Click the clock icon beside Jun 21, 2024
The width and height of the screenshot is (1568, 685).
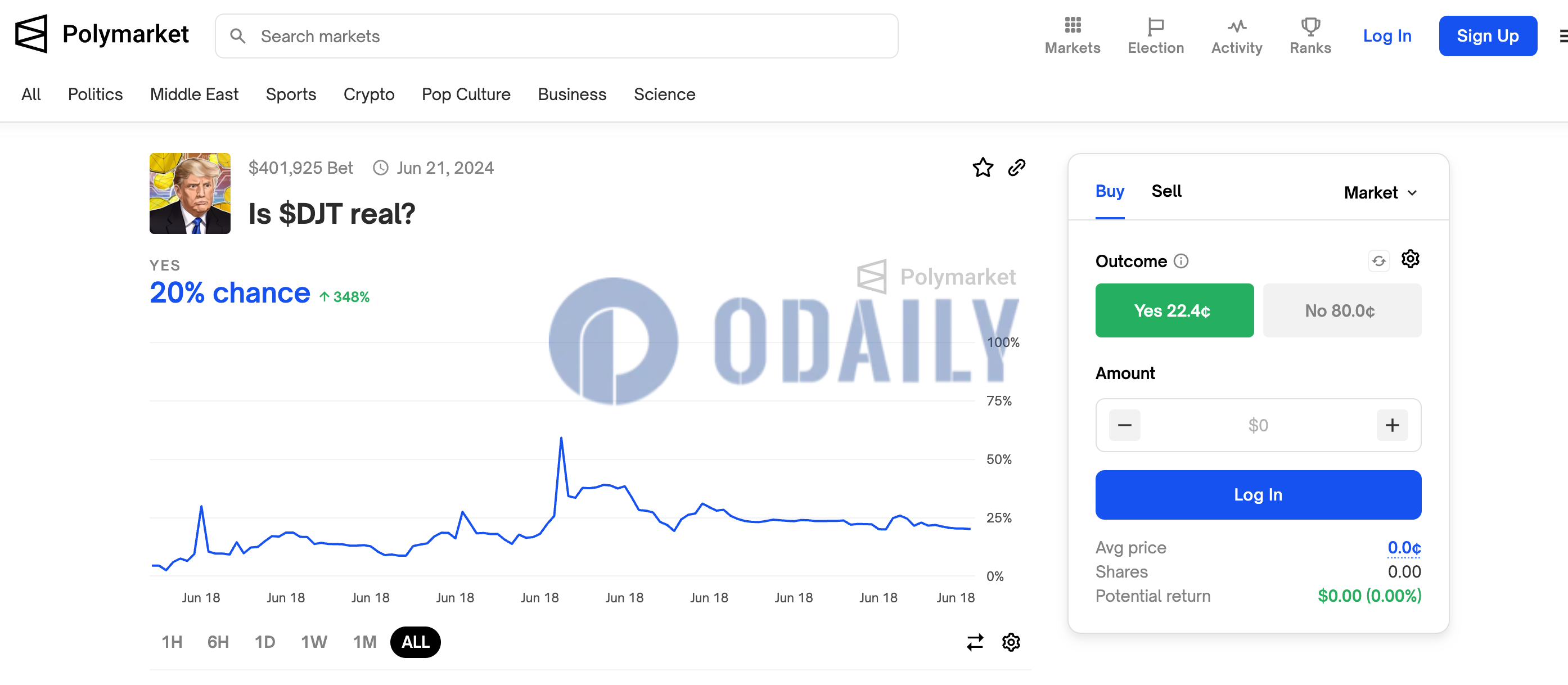coord(380,168)
